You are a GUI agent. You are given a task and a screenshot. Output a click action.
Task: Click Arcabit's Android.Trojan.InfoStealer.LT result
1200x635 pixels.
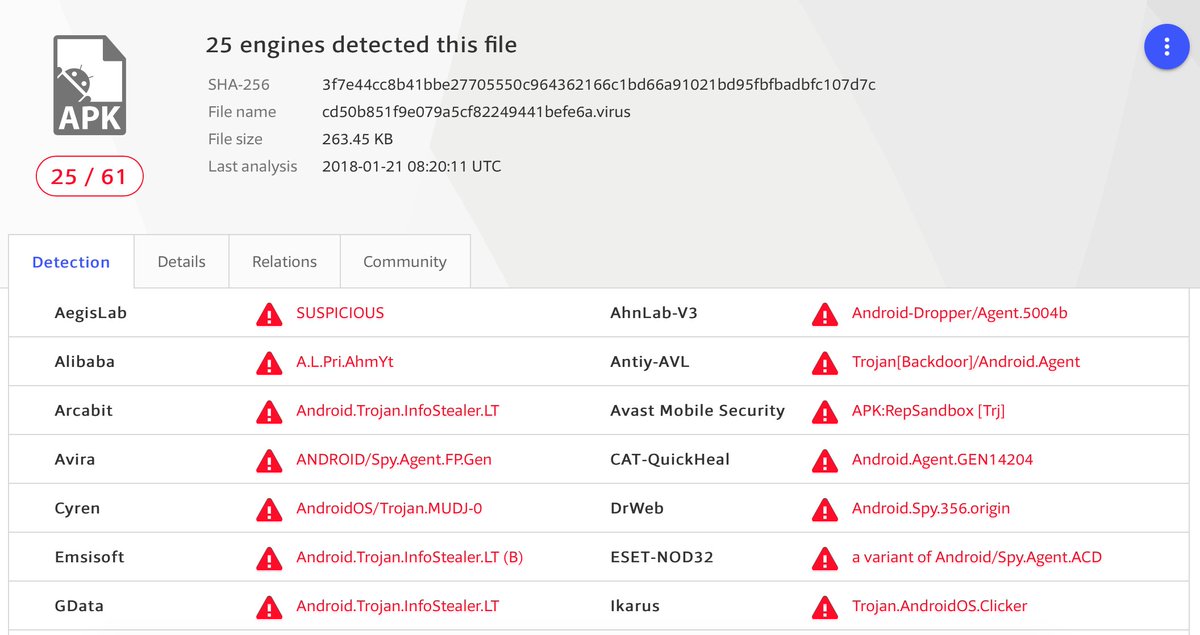coord(397,411)
